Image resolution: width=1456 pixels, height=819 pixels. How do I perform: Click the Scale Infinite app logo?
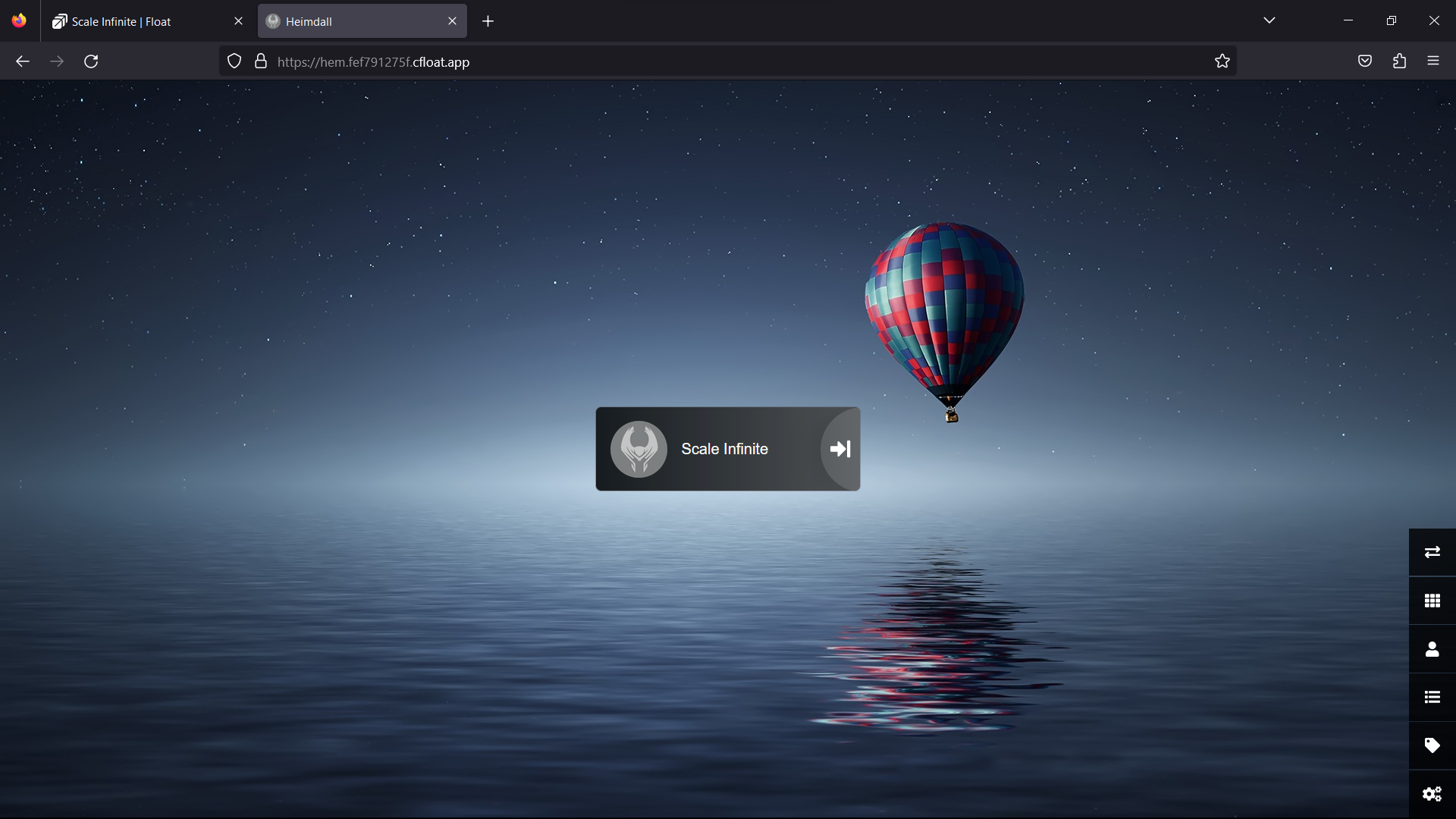click(639, 449)
